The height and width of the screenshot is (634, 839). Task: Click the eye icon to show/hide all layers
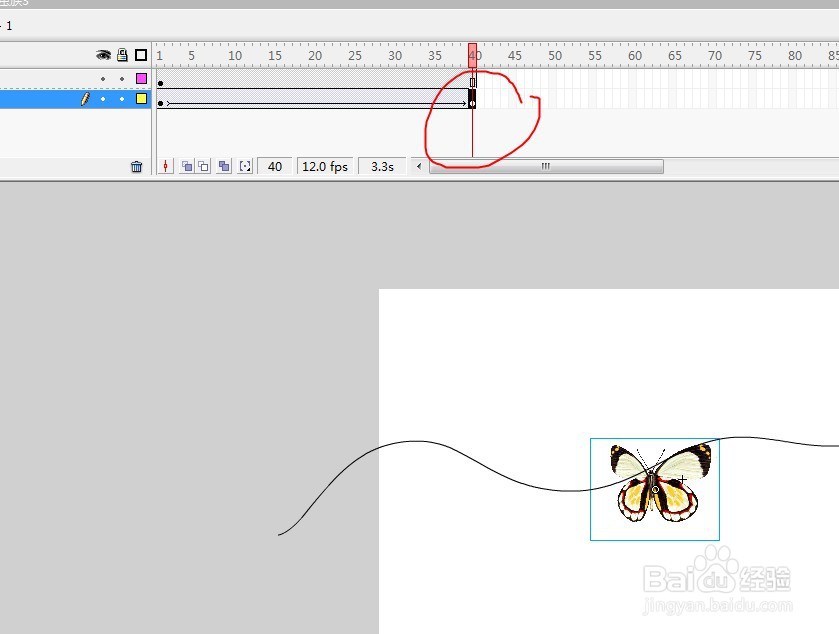pyautogui.click(x=103, y=55)
